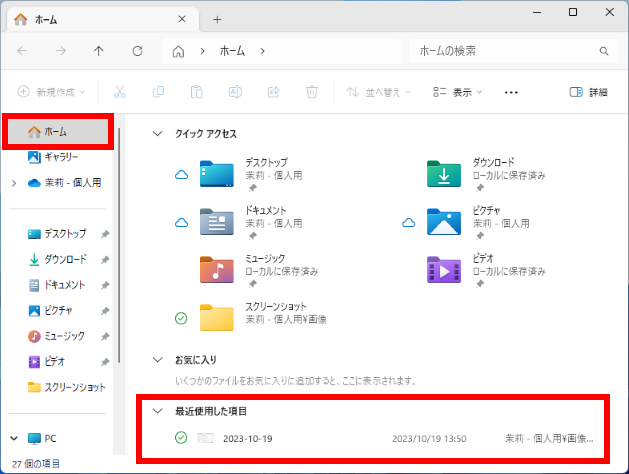The width and height of the screenshot is (629, 474).
Task: Close the ホーム tab
Action: (x=182, y=19)
